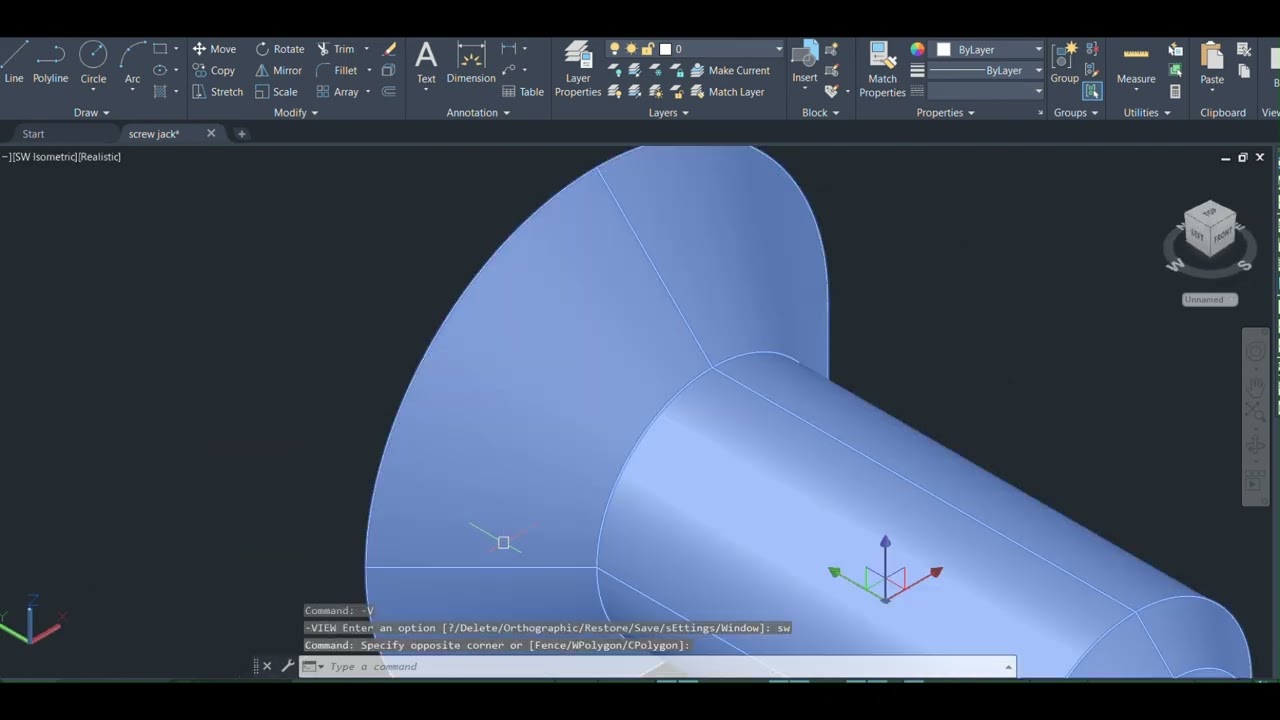
Task: Click the Object Color wheel icon
Action: (917, 49)
